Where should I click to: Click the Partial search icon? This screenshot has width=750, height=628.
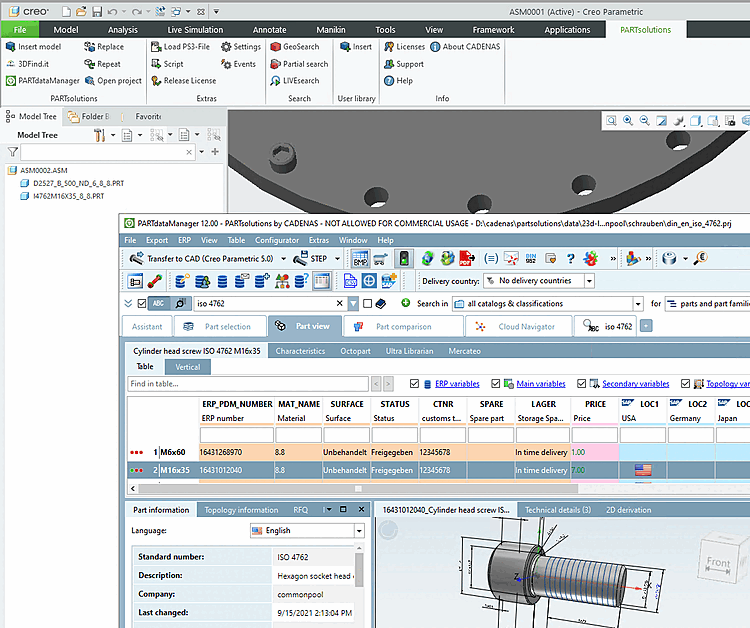(x=274, y=64)
